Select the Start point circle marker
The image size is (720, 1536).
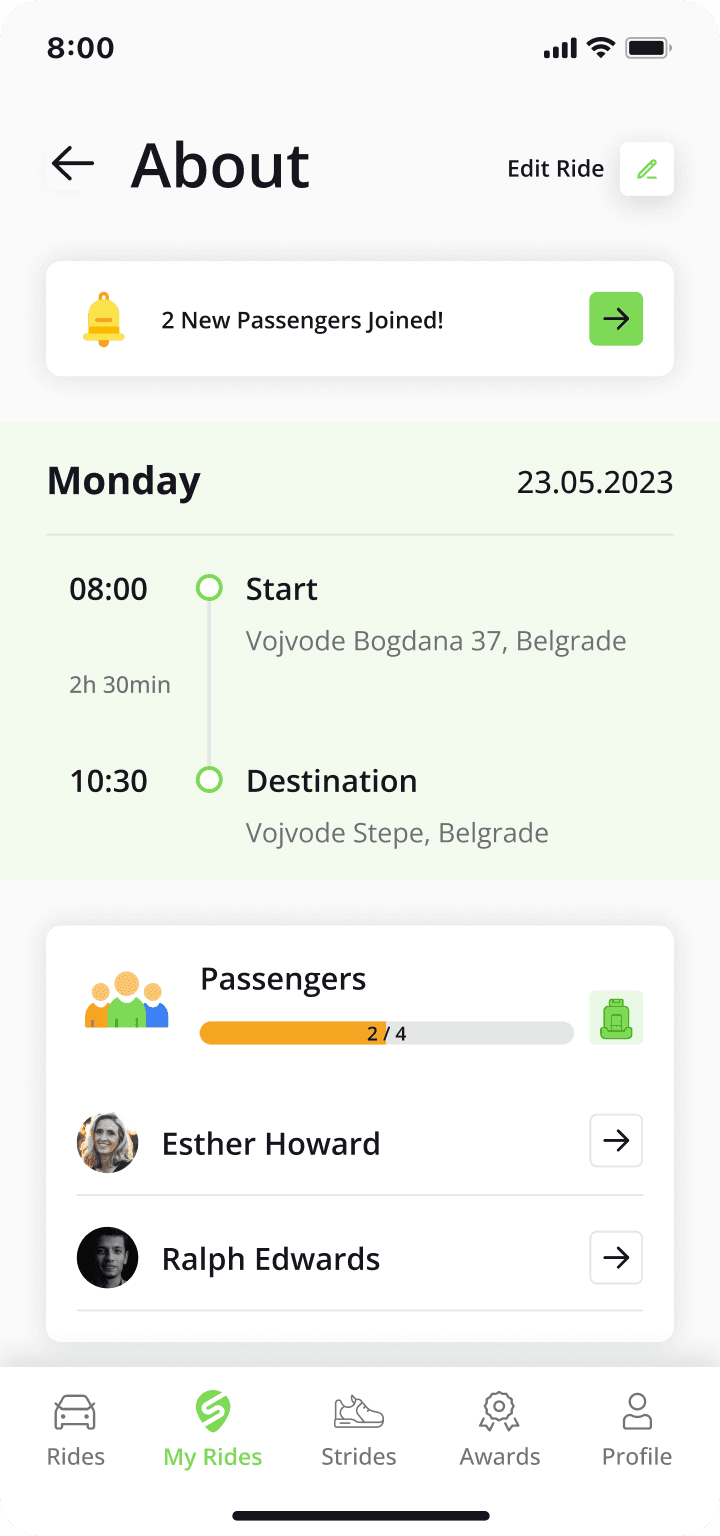click(209, 587)
